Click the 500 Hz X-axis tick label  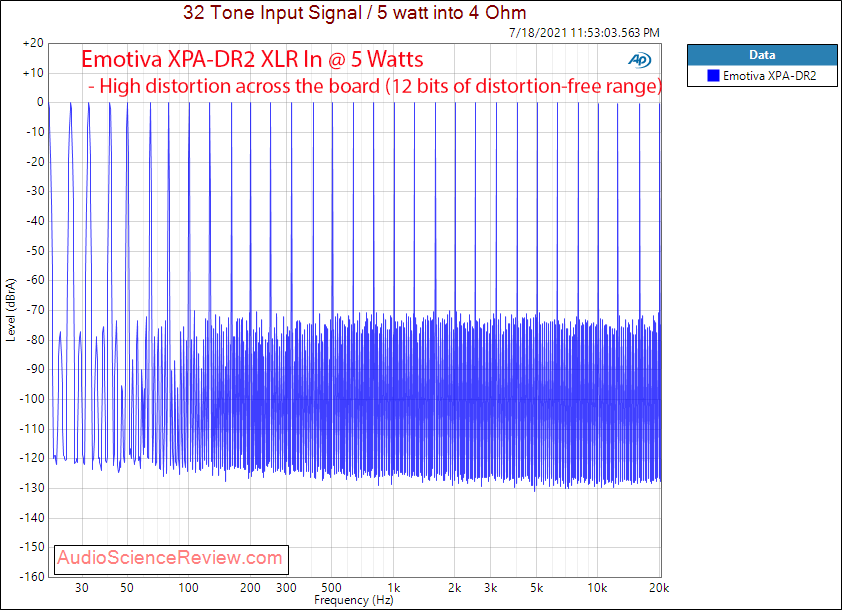tap(331, 588)
